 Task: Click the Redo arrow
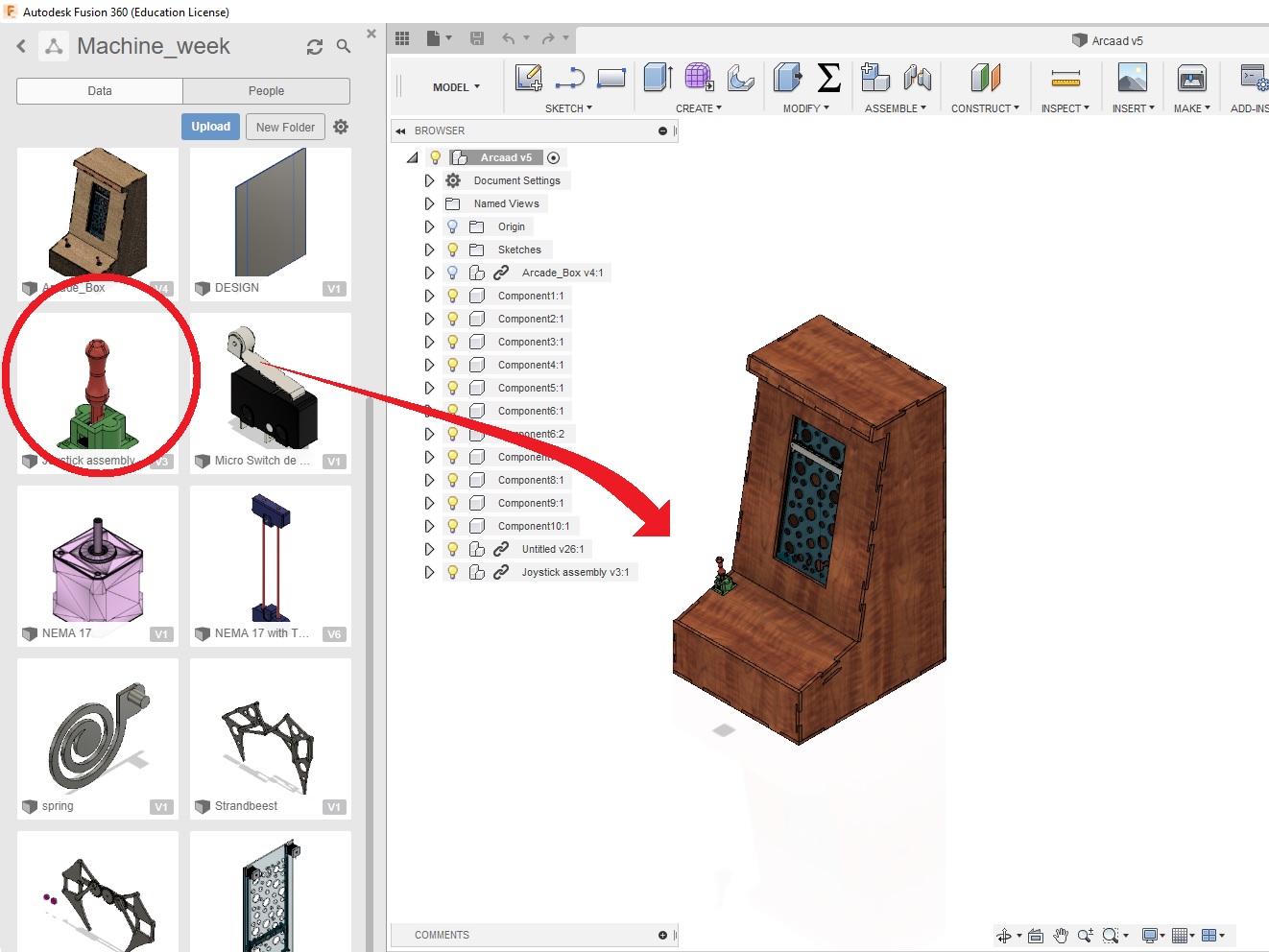click(548, 38)
